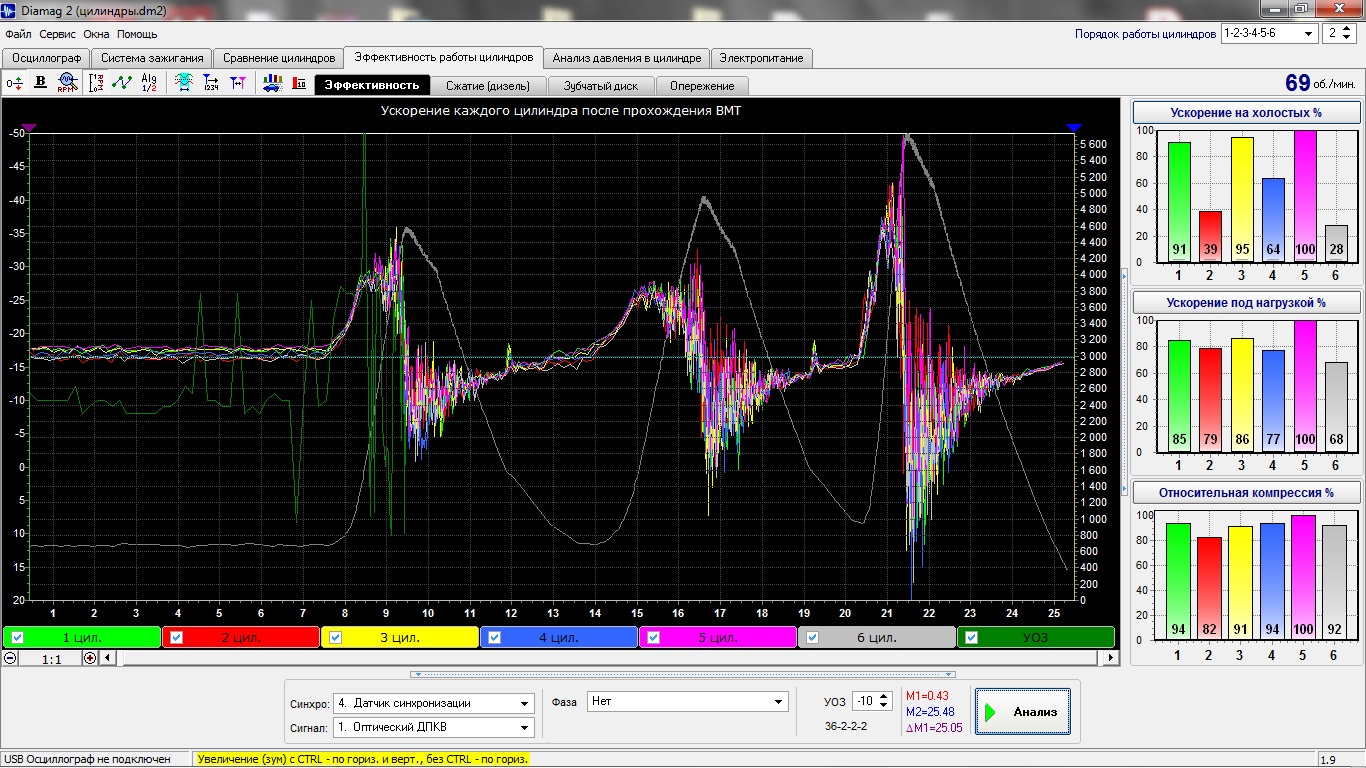
Task: Increase the УОЗ spinner value
Action: 885,697
